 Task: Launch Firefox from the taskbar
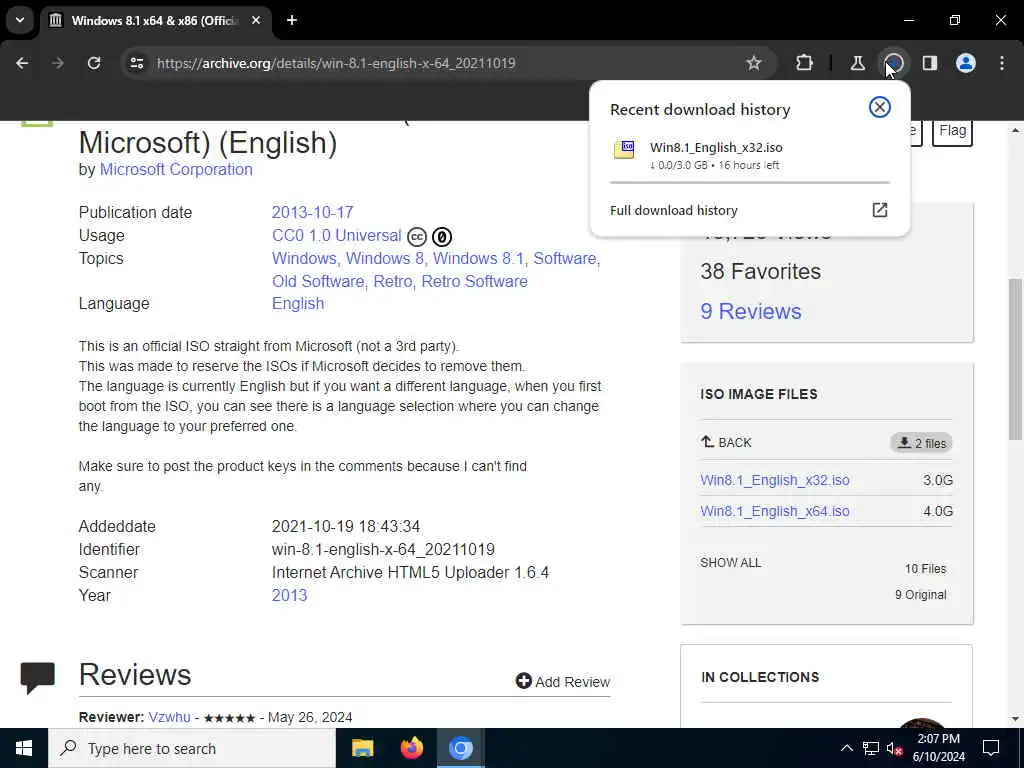[411, 748]
